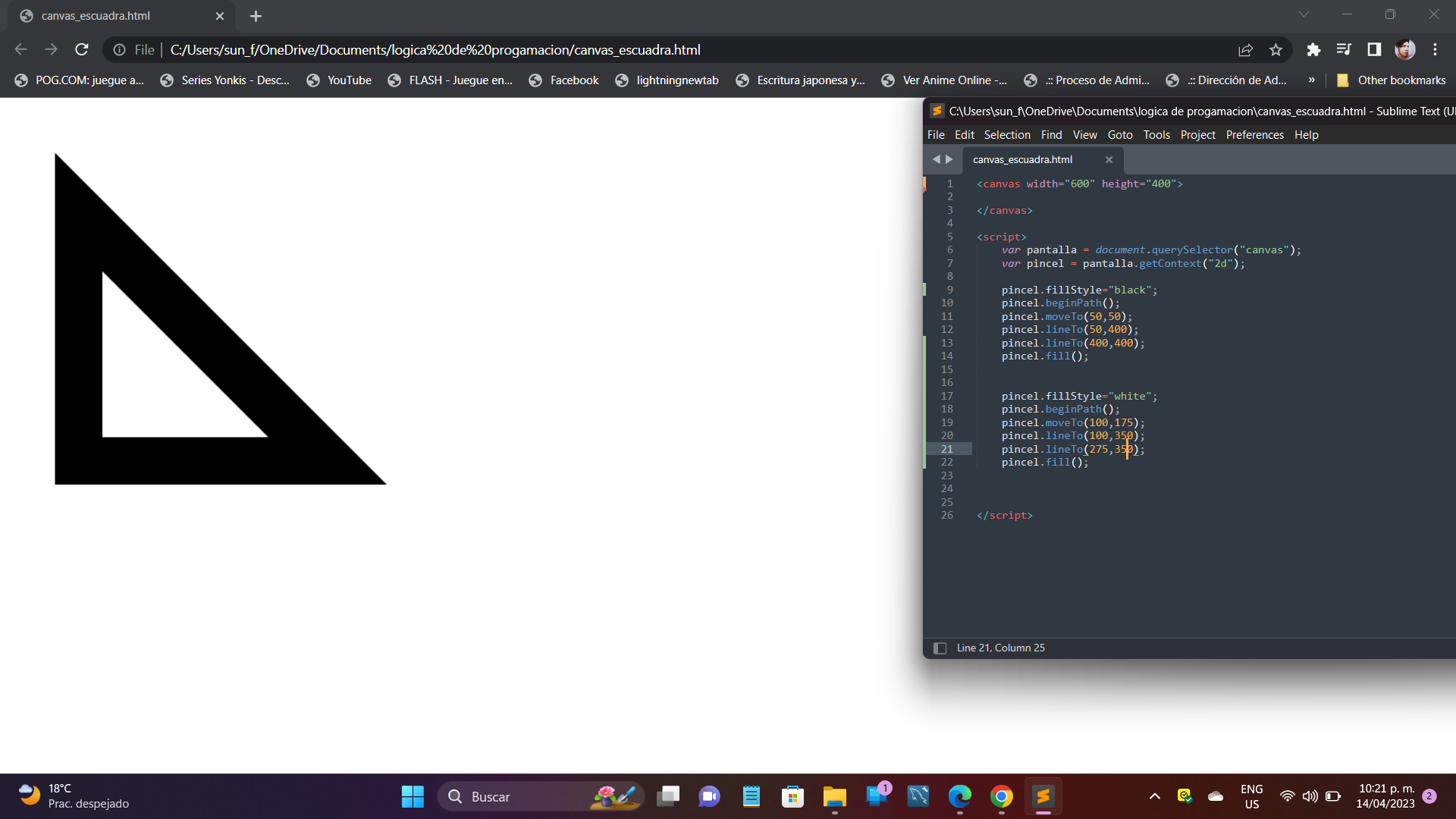Image resolution: width=1456 pixels, height=819 pixels.
Task: Open Sublime Text Project menu
Action: [x=1197, y=135]
